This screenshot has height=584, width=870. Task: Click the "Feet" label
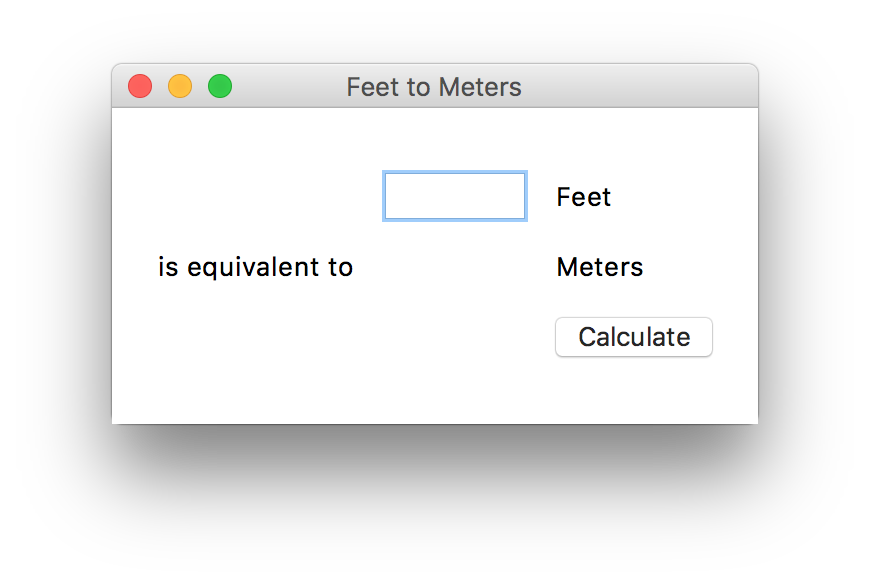click(583, 197)
